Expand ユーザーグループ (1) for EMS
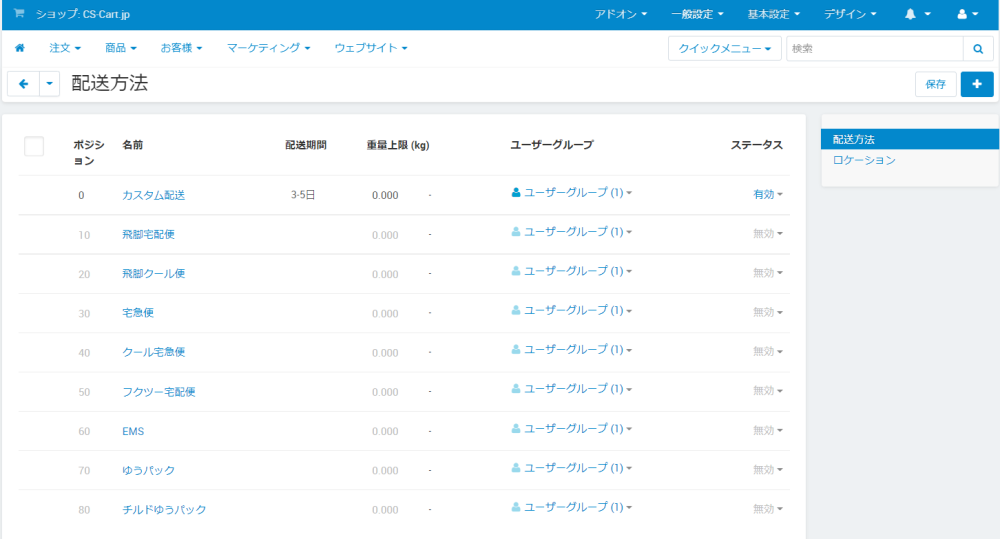Viewport: 1000px width, 539px height. tap(577, 429)
